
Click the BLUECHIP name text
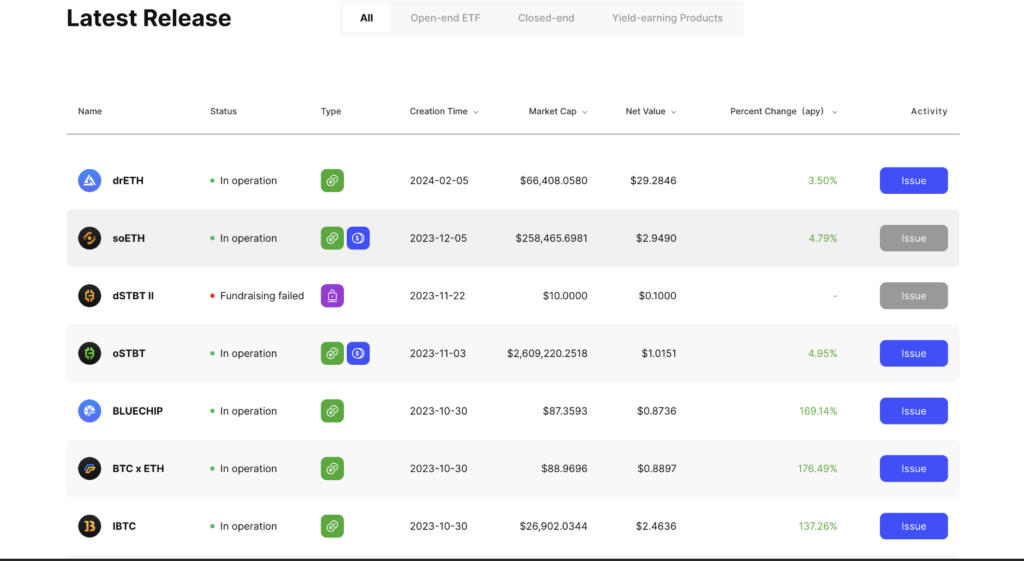tap(138, 411)
